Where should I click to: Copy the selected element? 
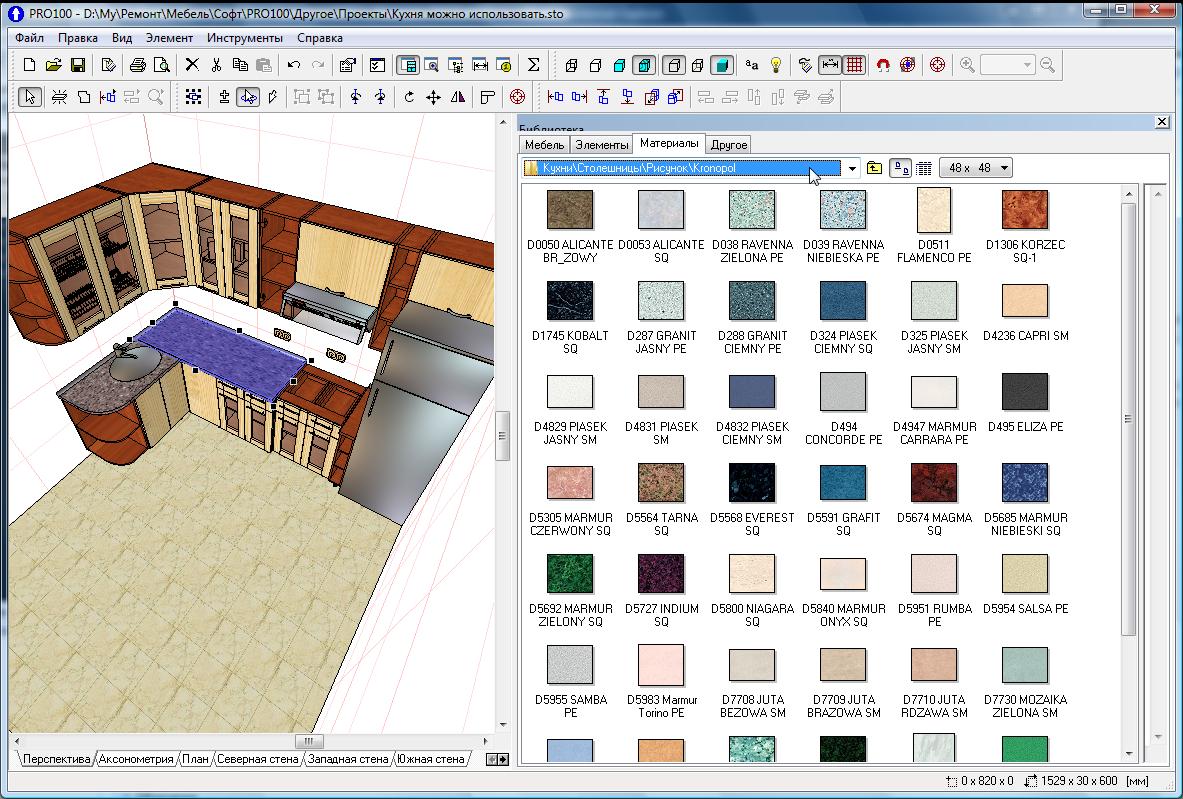click(240, 66)
